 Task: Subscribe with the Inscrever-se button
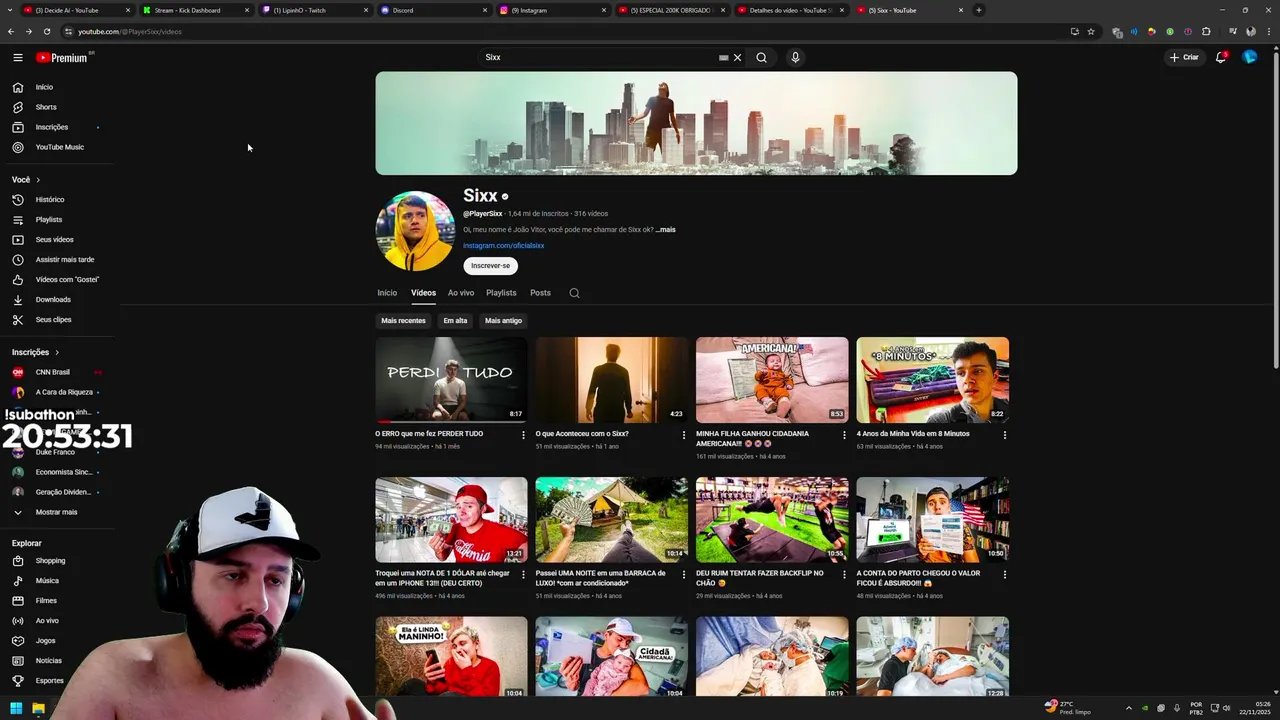click(490, 266)
